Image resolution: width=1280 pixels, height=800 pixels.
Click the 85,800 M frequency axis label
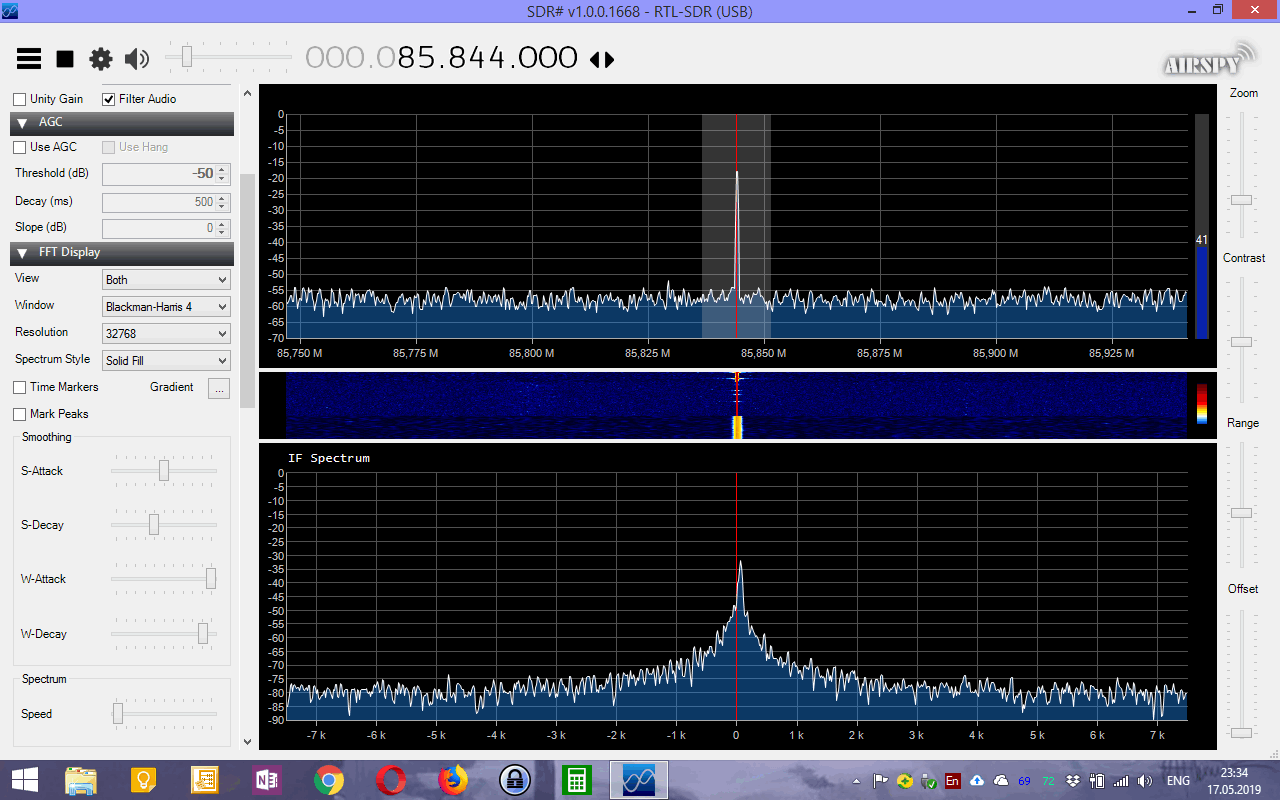click(x=531, y=354)
